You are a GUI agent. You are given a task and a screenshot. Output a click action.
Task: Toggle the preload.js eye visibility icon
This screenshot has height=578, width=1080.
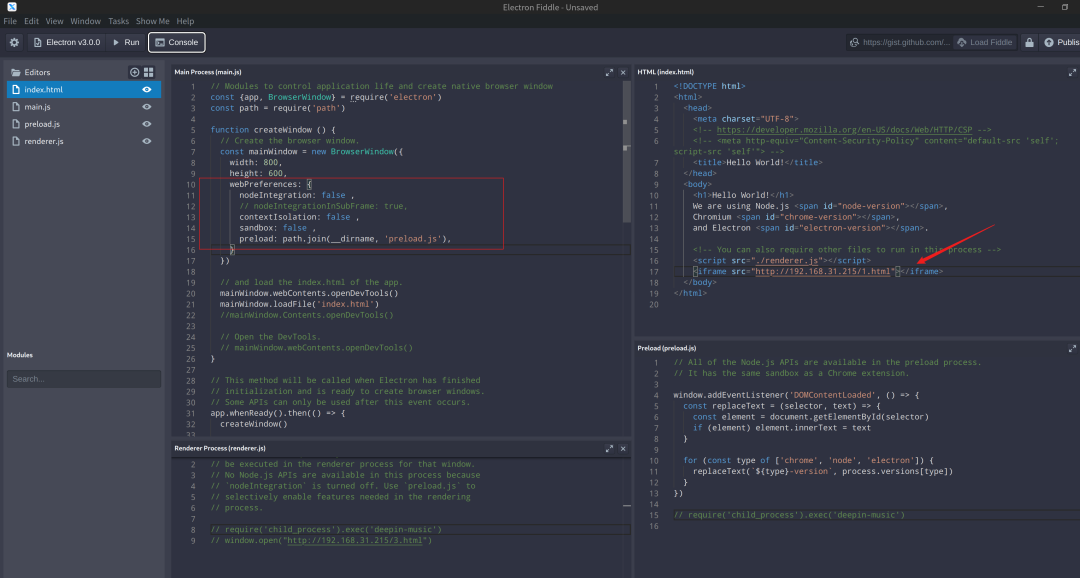click(x=147, y=124)
